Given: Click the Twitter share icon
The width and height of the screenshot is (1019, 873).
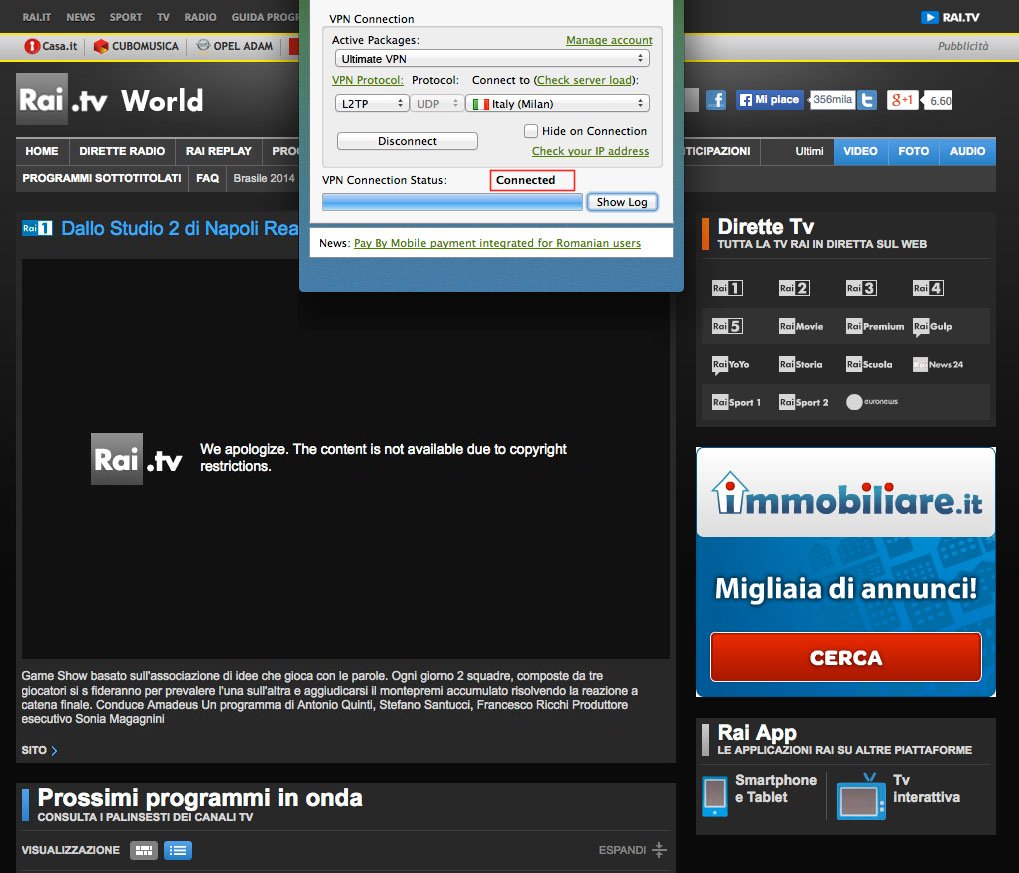Looking at the screenshot, I should (867, 99).
